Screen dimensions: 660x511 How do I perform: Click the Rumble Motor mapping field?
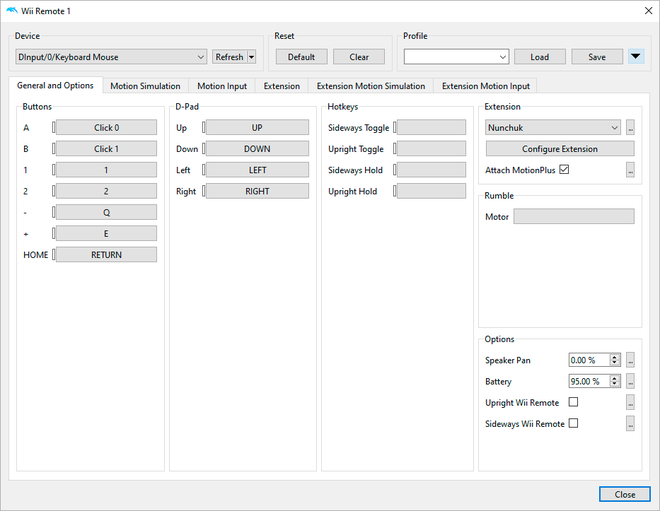pyautogui.click(x=574, y=216)
